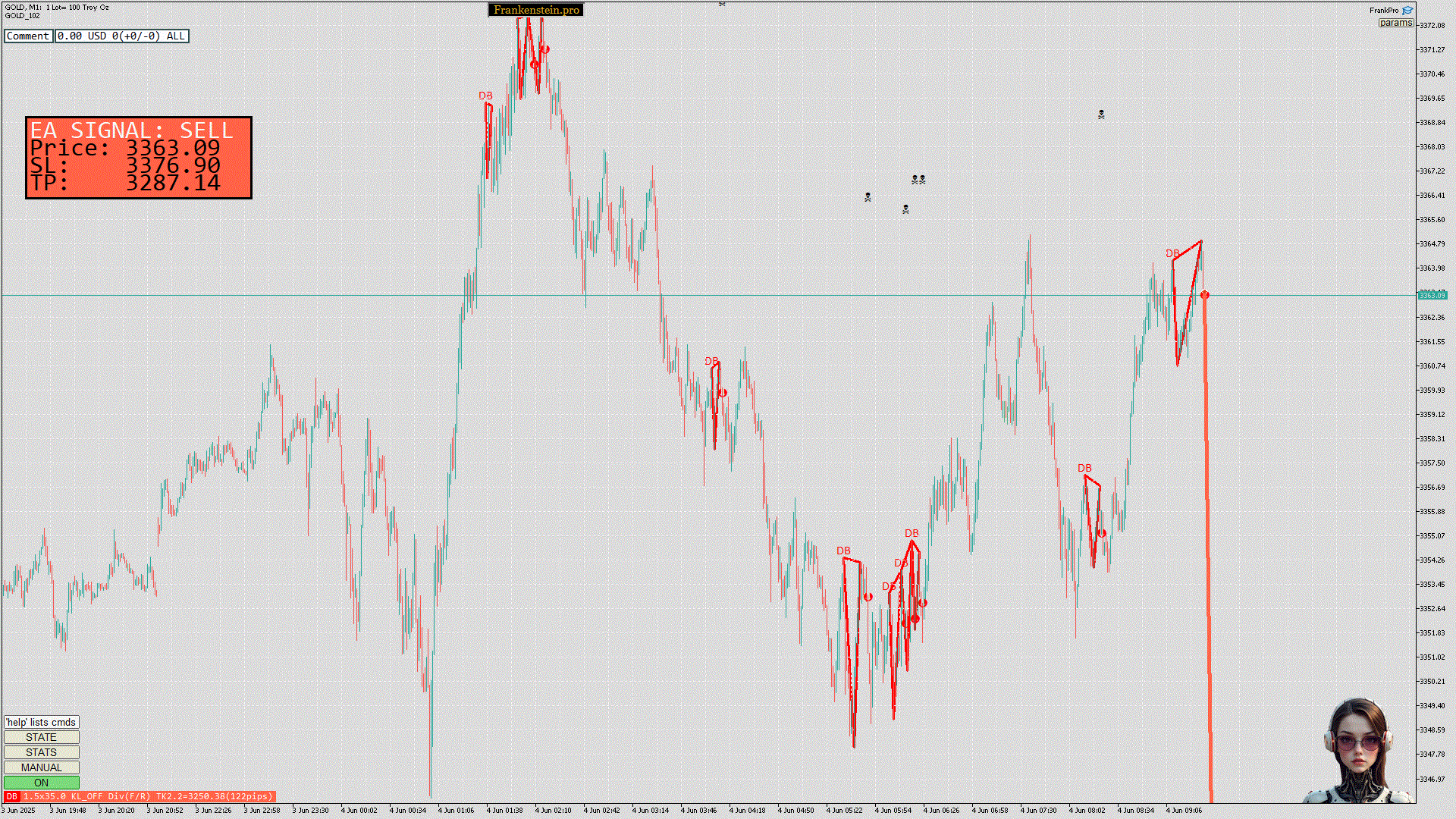Screen dimensions: 1456x819
Task: Toggle the MANUAL mode button
Action: (x=41, y=767)
